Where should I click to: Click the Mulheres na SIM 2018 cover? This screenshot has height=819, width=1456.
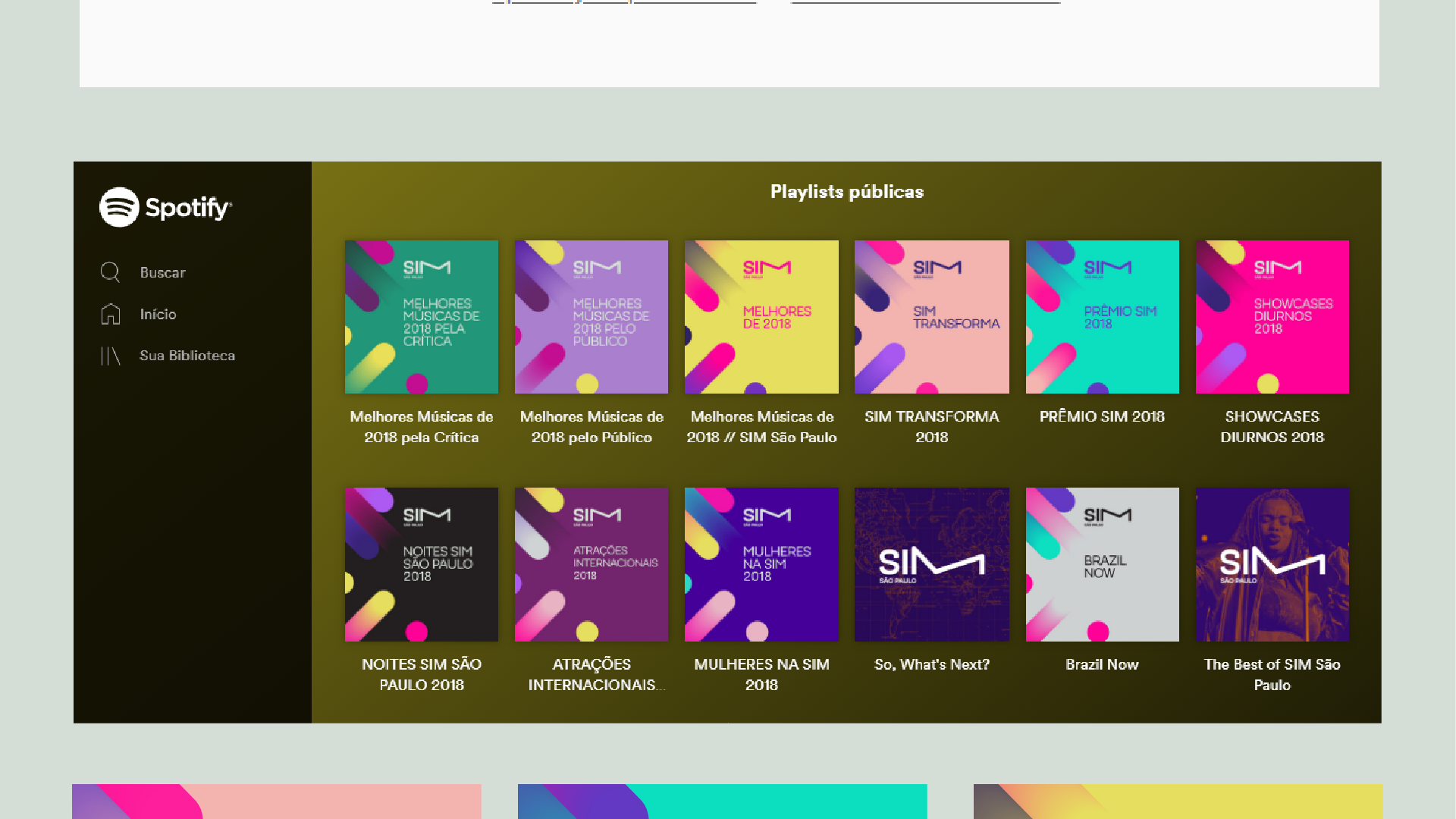click(x=761, y=564)
